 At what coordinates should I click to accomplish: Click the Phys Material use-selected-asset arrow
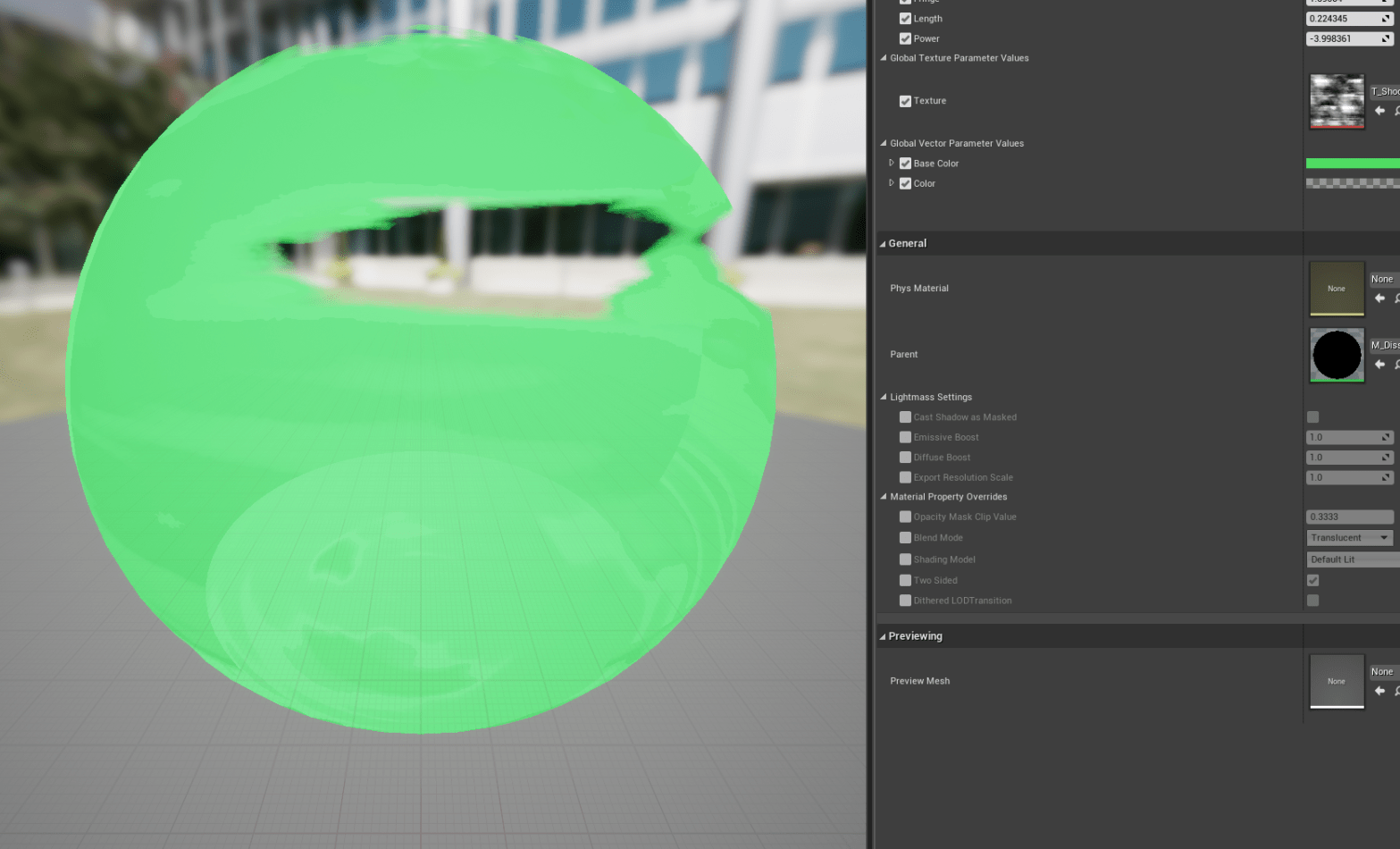tap(1379, 298)
